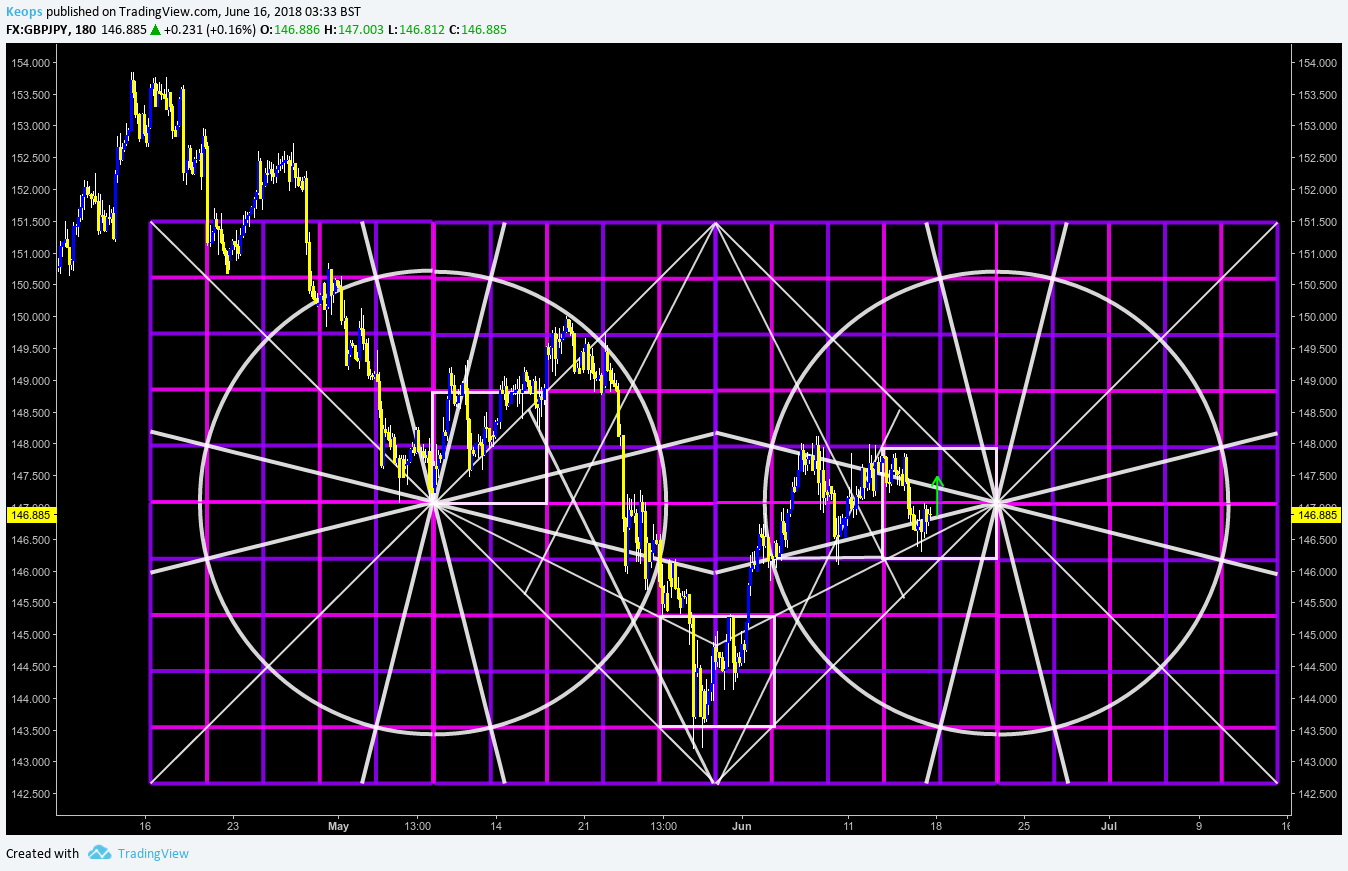
Task: Click the green up arrow drawn on chart
Action: coord(936,494)
